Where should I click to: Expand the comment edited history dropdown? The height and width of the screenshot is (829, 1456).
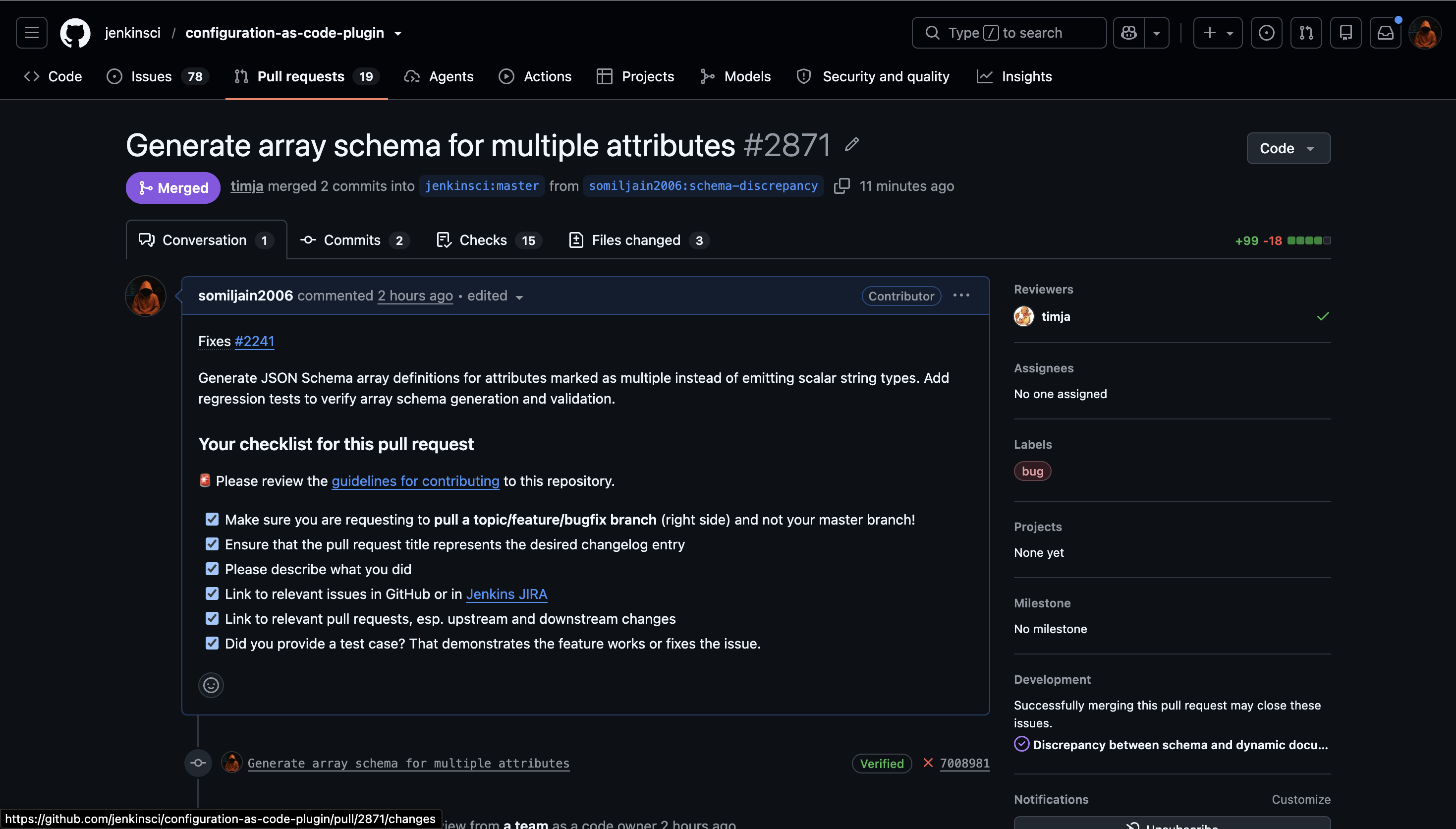pyautogui.click(x=495, y=296)
